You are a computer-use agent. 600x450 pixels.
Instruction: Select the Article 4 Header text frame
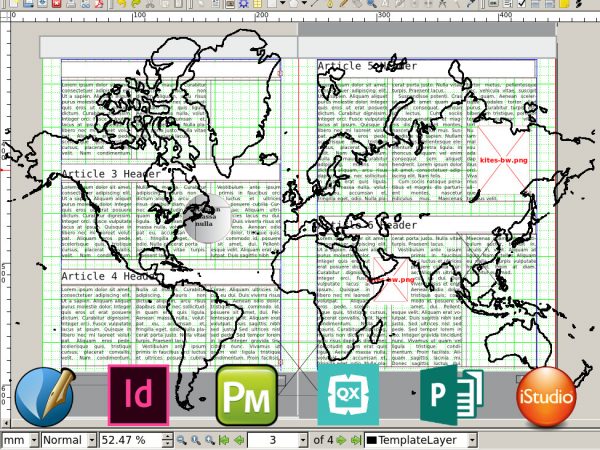[x=171, y=276]
